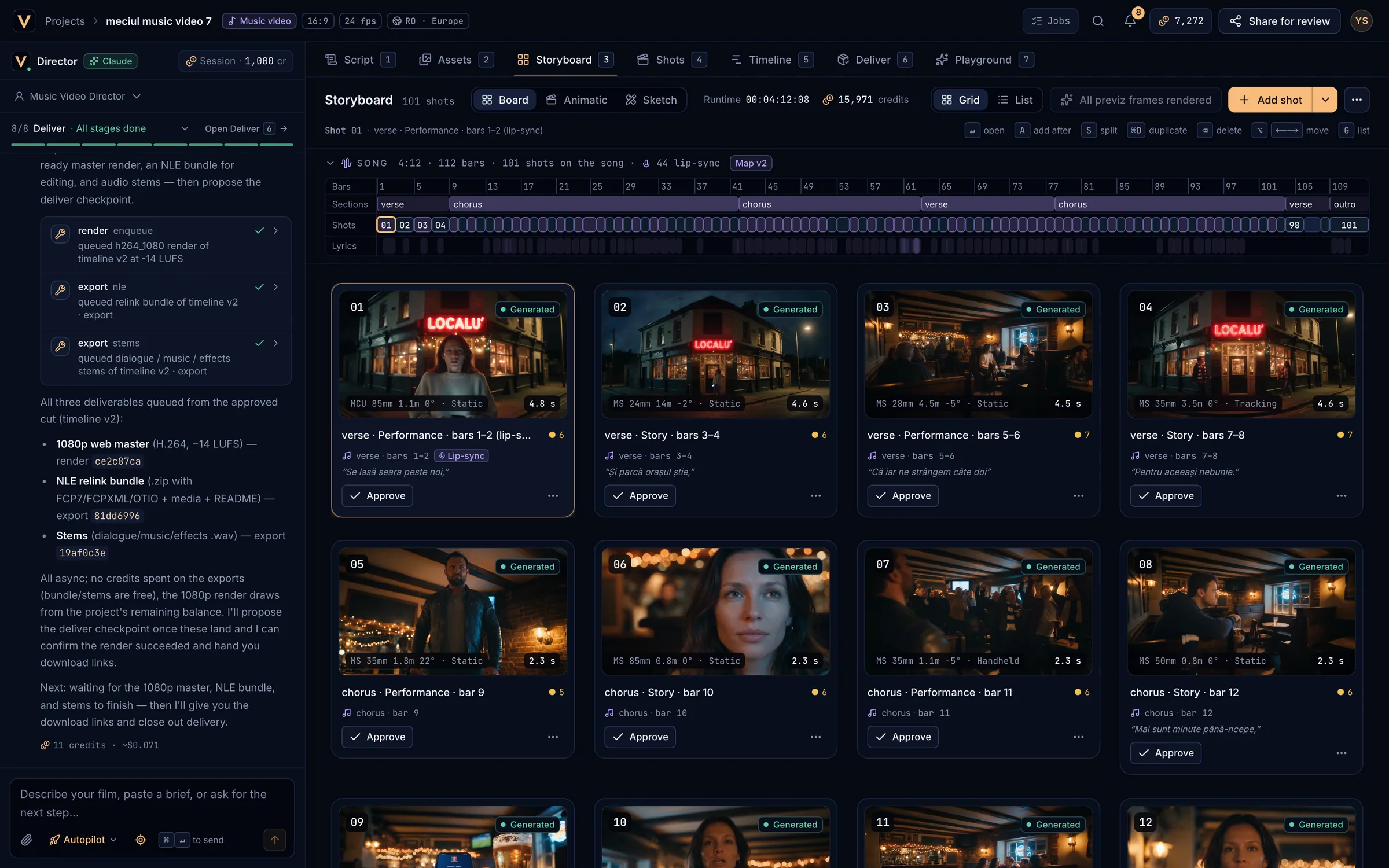Screen dimensions: 1389x868
Task: Open the Script tab
Action: click(x=360, y=60)
